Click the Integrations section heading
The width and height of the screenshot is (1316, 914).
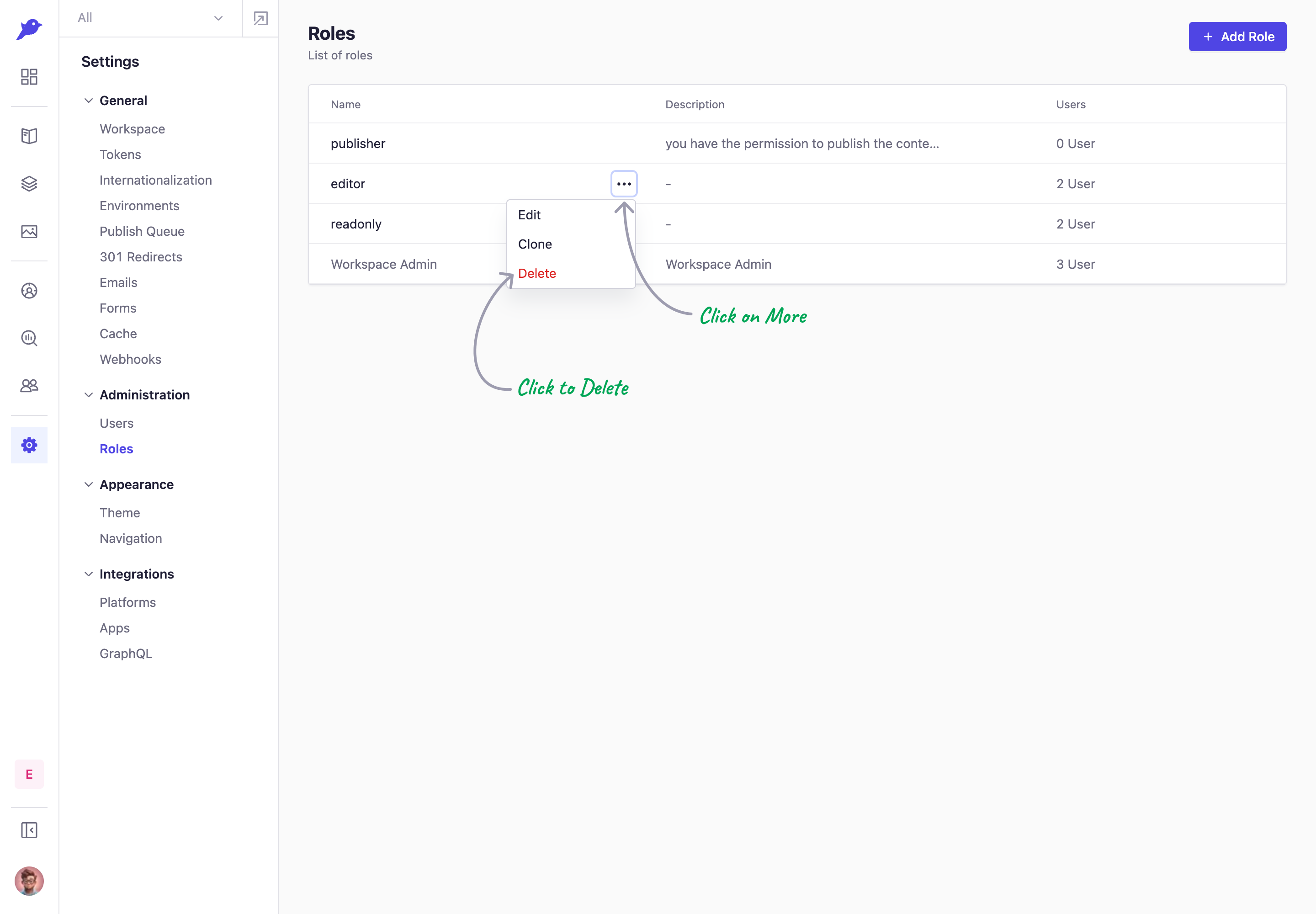(136, 574)
